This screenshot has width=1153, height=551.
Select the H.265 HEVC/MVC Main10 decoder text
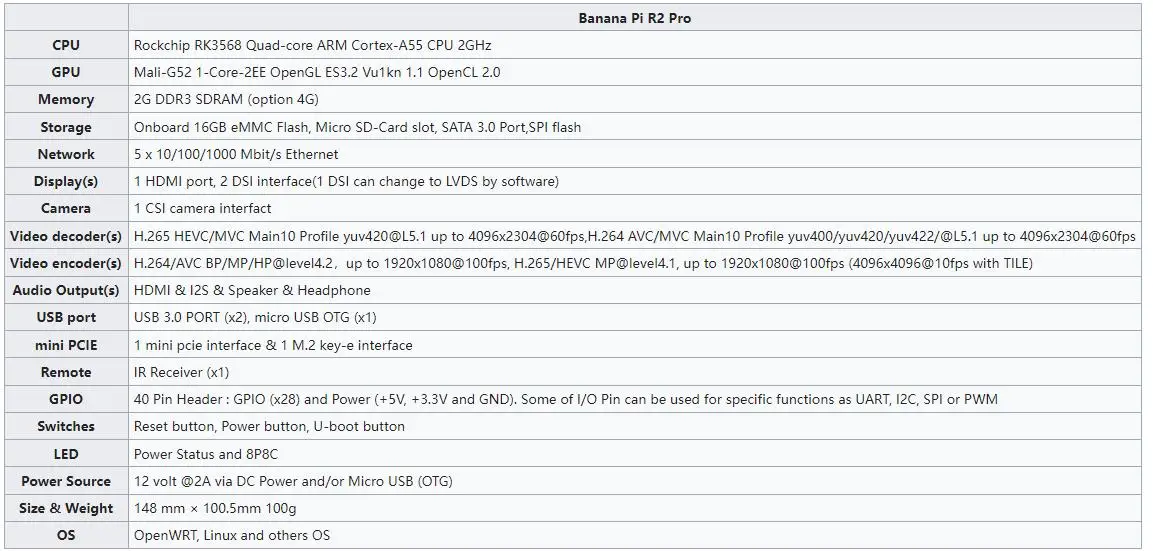pos(635,235)
